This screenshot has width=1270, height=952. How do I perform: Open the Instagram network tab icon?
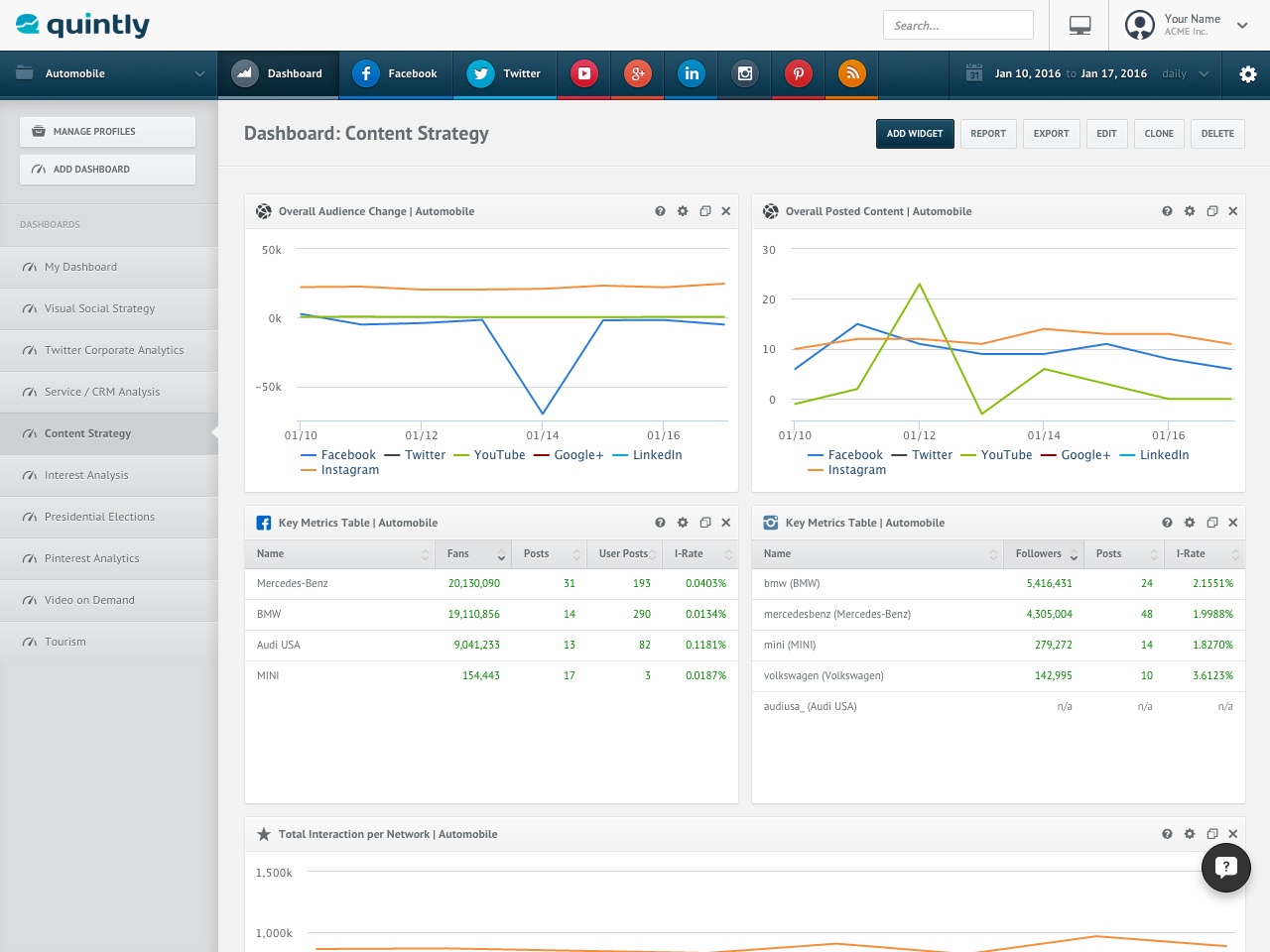[x=745, y=73]
